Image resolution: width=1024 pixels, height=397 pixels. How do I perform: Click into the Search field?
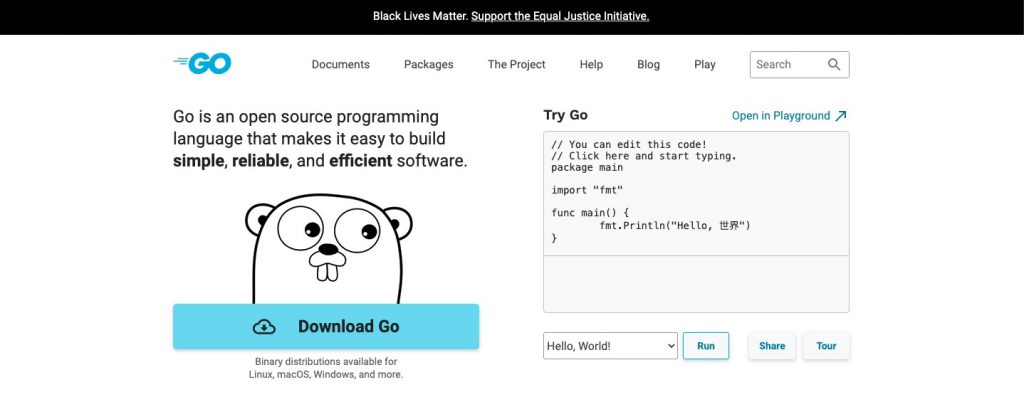pos(799,64)
